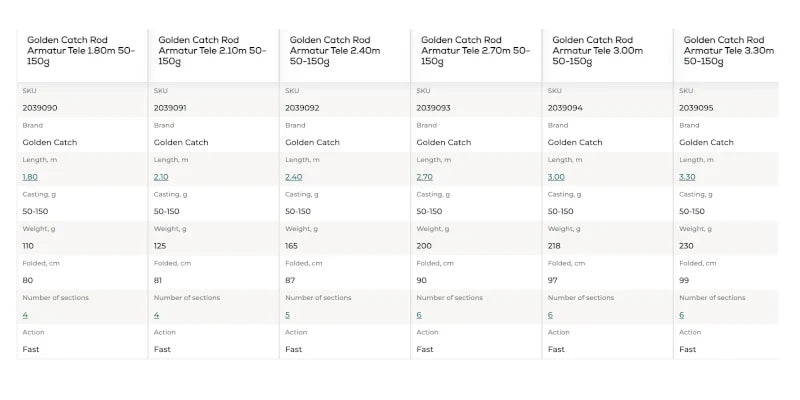Viewport: 800px width, 400px height.
Task: Open the 3.00 length link
Action: tap(556, 177)
